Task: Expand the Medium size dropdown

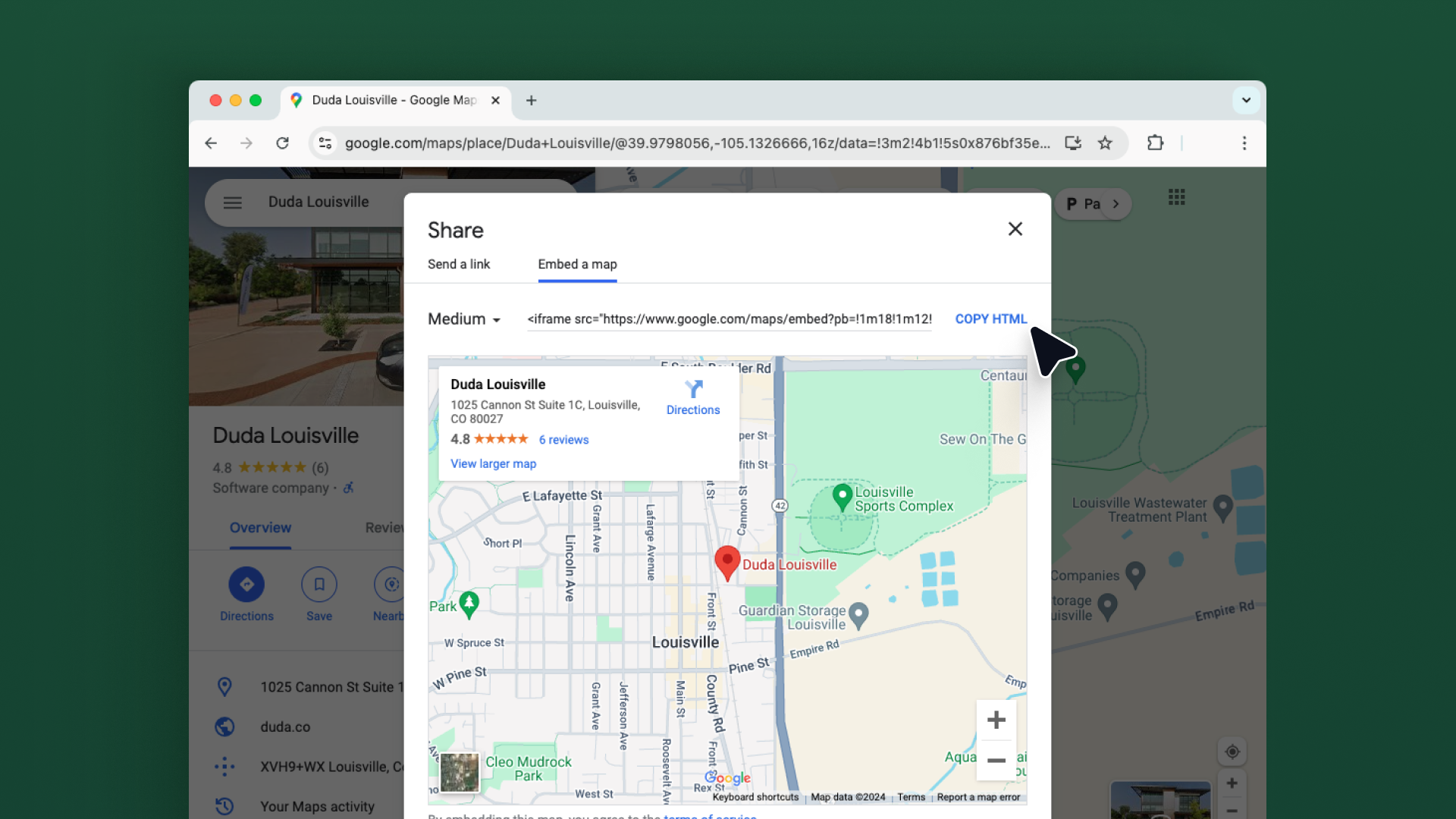Action: (x=463, y=319)
